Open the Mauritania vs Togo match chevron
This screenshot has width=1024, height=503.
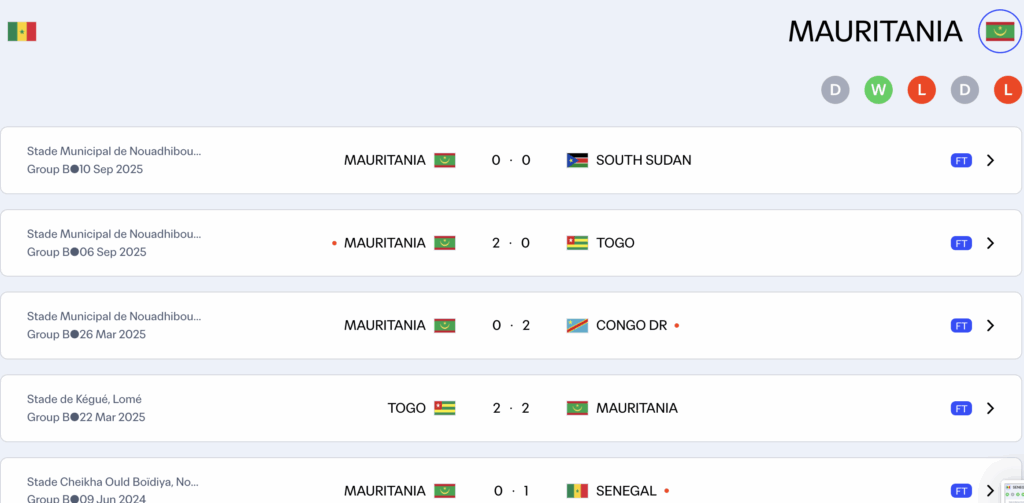(x=990, y=243)
